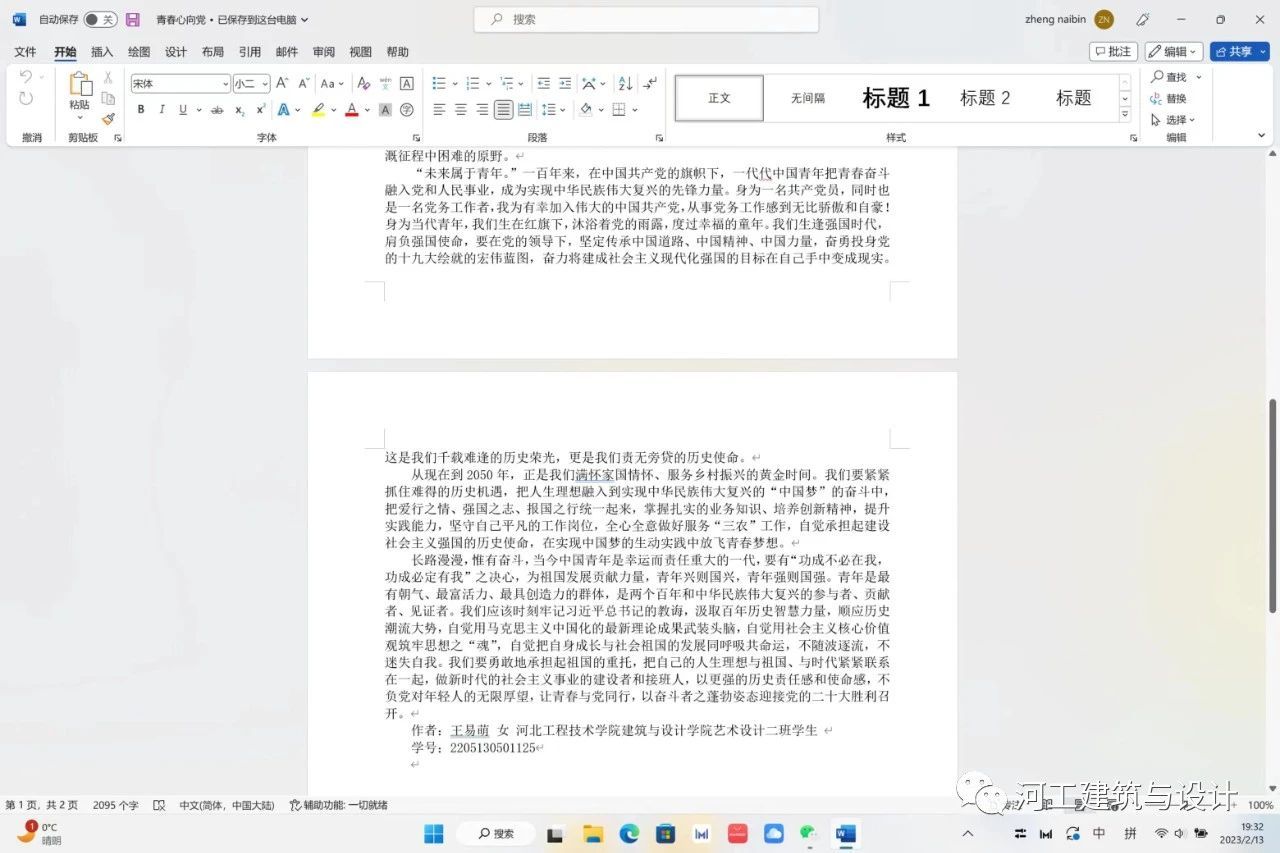The width and height of the screenshot is (1280, 853).
Task: Center-align the paragraph text
Action: point(461,110)
